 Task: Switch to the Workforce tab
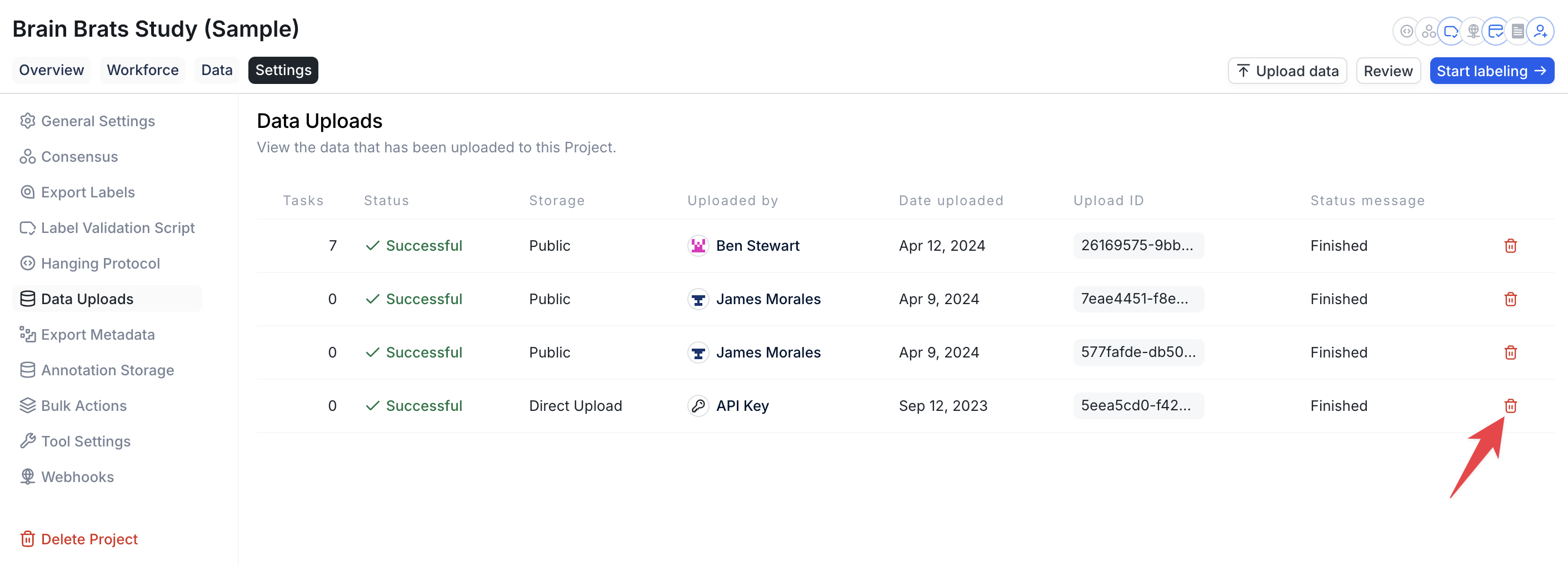point(142,70)
